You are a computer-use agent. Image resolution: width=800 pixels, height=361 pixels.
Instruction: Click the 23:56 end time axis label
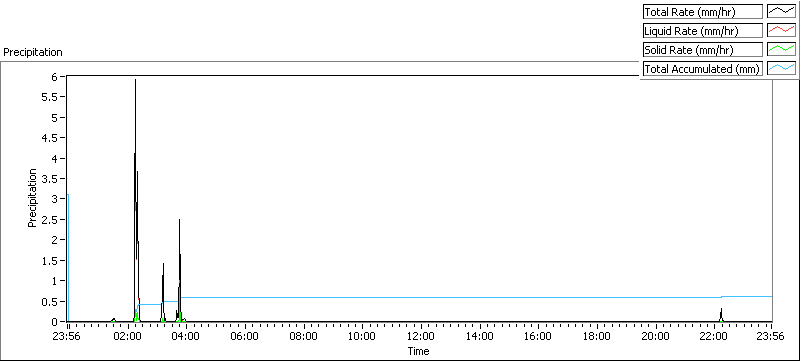click(770, 336)
